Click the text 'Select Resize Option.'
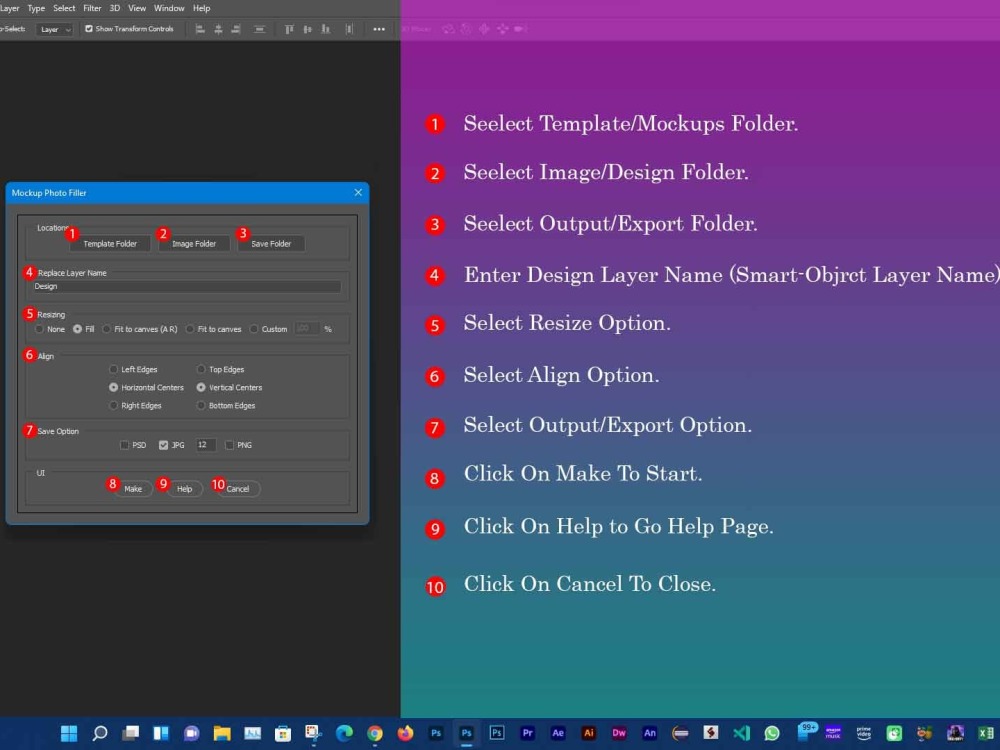Image resolution: width=1000 pixels, height=750 pixels. tap(567, 323)
